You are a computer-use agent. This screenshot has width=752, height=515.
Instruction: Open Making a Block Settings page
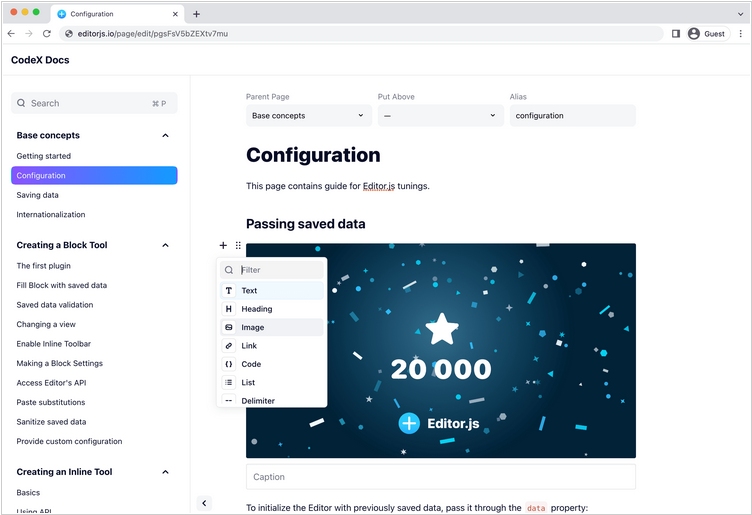point(59,363)
